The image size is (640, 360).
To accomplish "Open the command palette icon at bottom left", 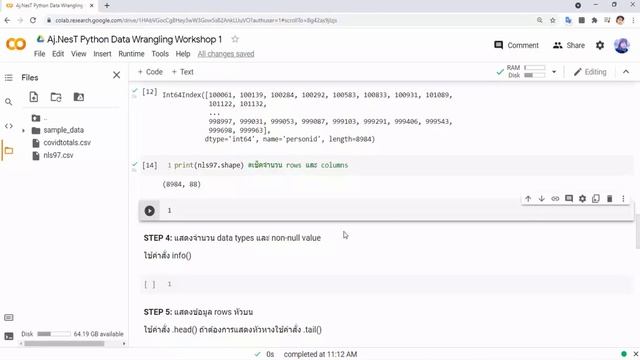I will pyautogui.click(x=9, y=318).
